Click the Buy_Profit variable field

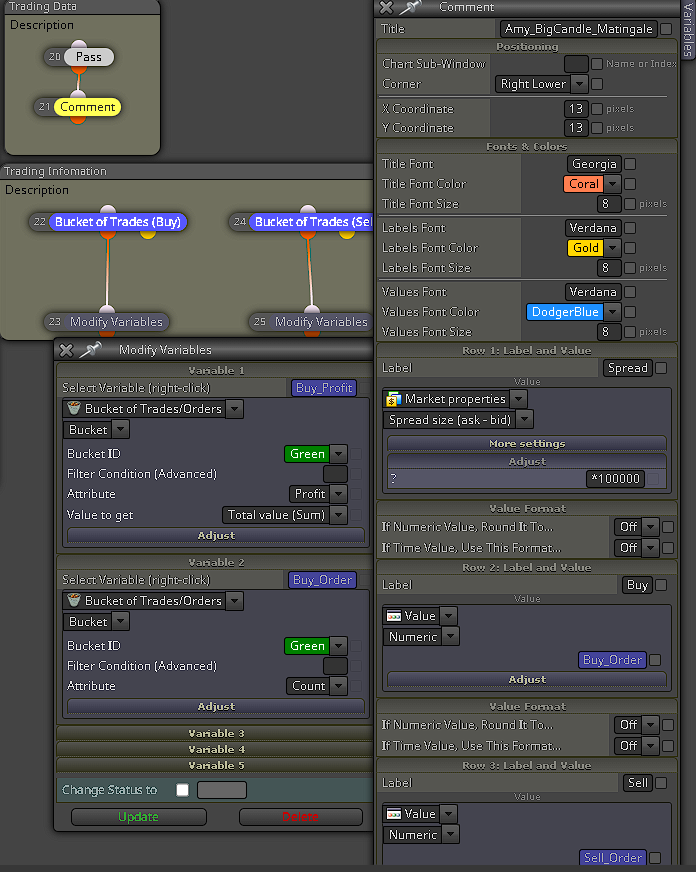point(324,388)
